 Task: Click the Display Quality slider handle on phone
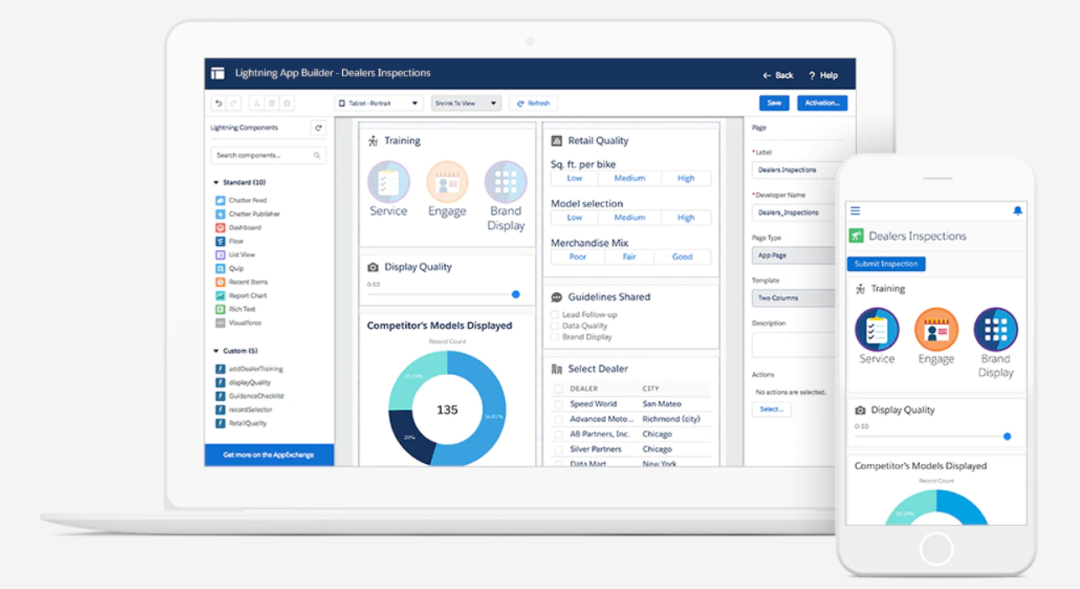1007,436
